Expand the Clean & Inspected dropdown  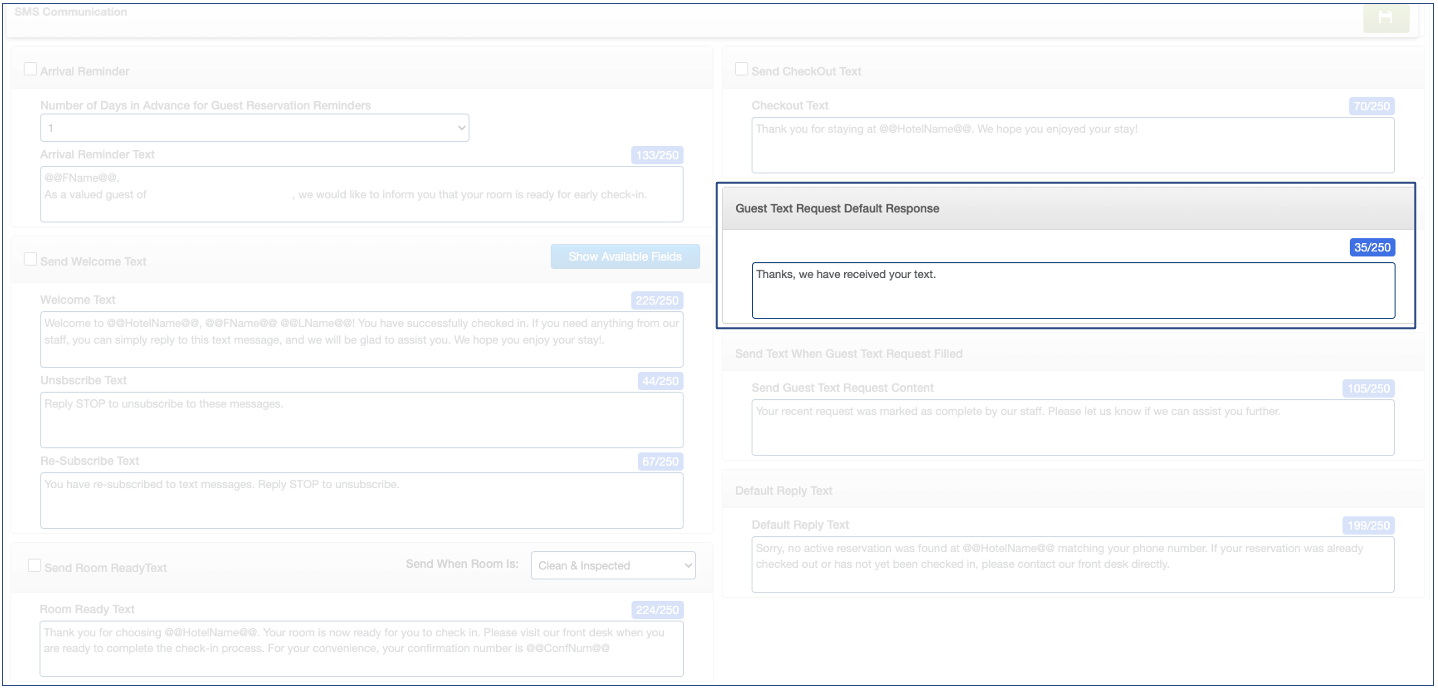pyautogui.click(x=613, y=565)
